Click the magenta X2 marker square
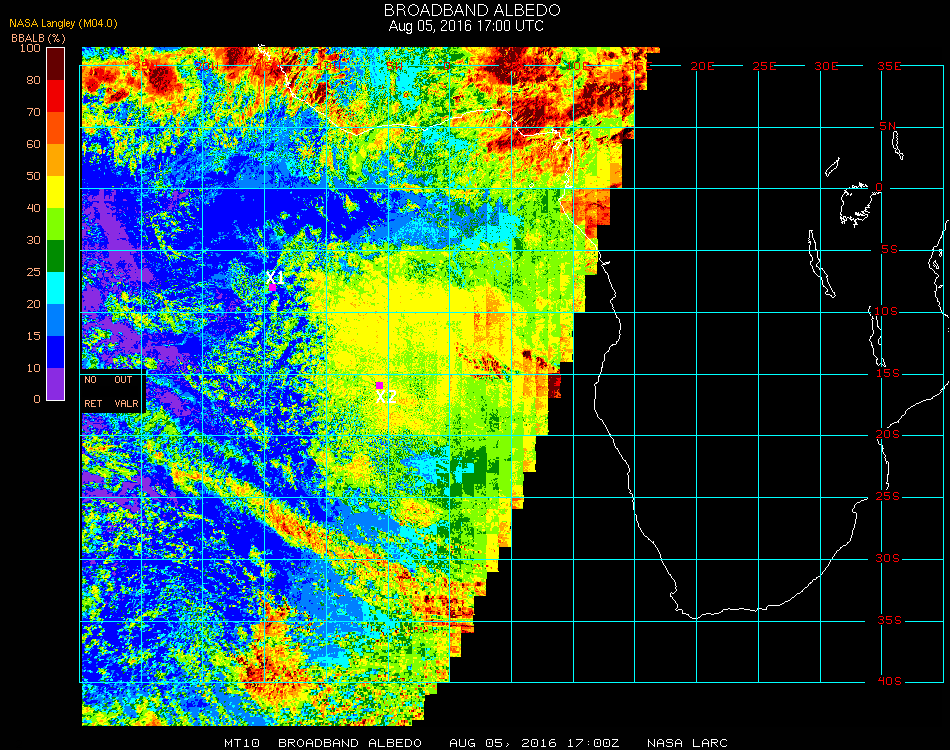This screenshot has width=950, height=750. 379,385
